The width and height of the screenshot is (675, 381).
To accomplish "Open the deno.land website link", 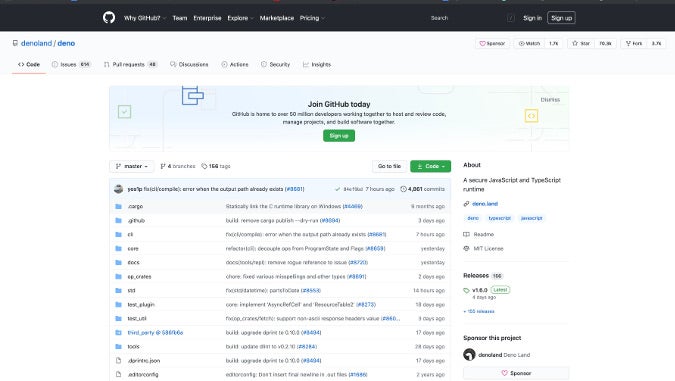I will pyautogui.click(x=485, y=204).
